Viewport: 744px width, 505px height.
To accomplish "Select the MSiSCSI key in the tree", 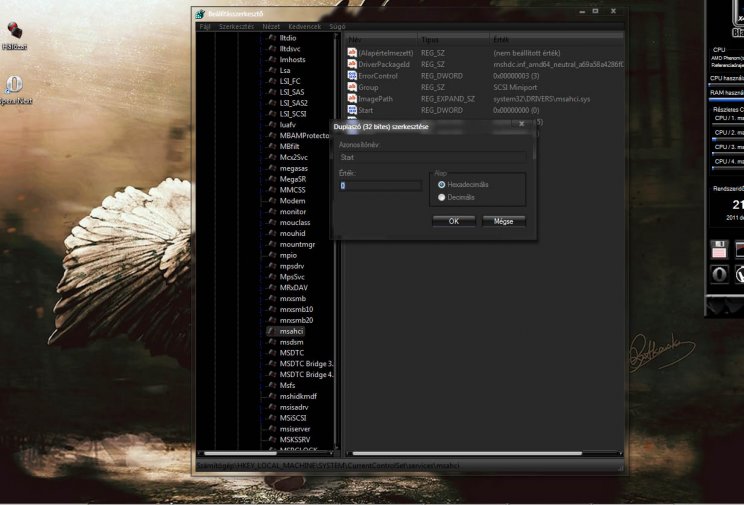I will tap(293, 418).
